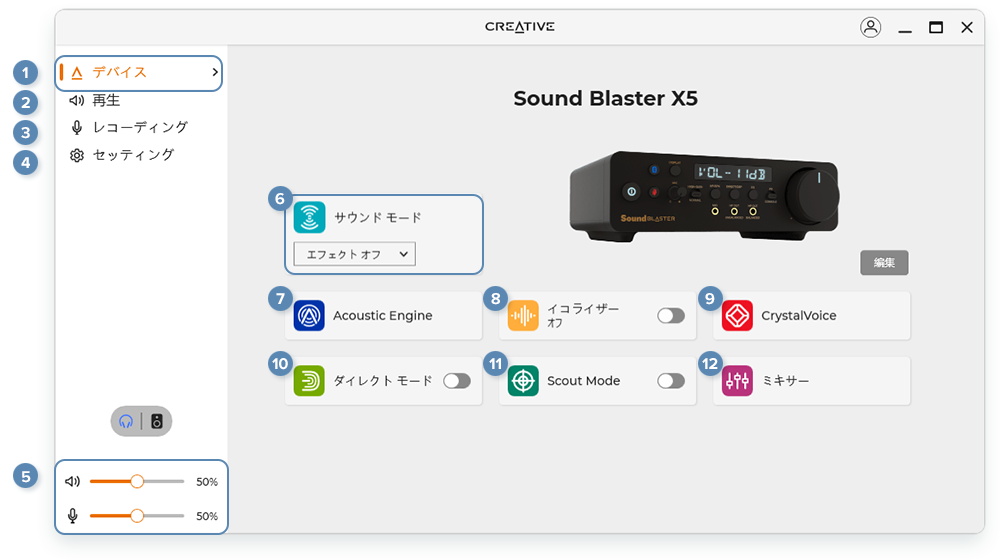Open the Mixer via its pink icon

coord(737,381)
